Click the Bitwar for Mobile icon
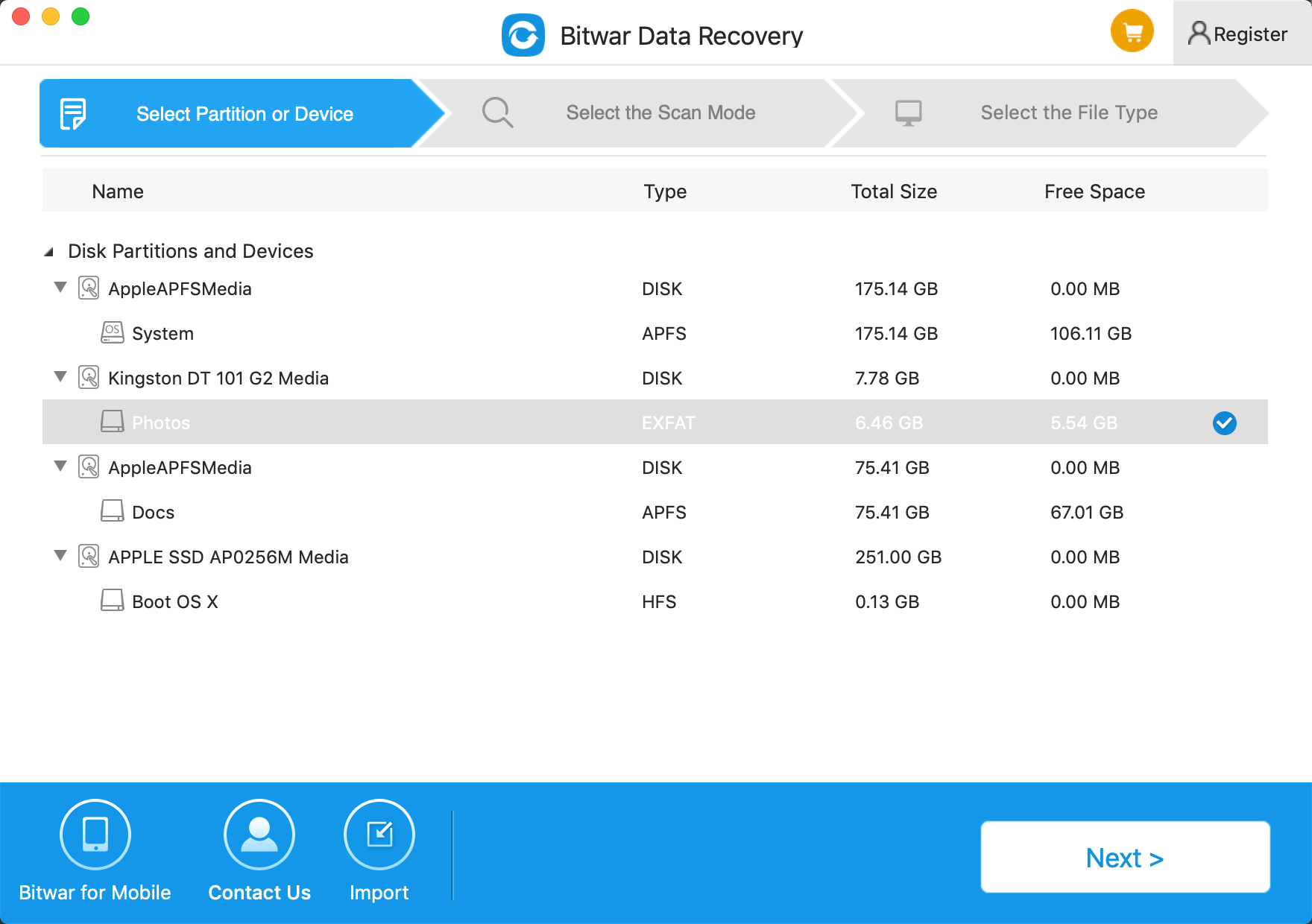Screen dimensions: 1312x924 95,834
